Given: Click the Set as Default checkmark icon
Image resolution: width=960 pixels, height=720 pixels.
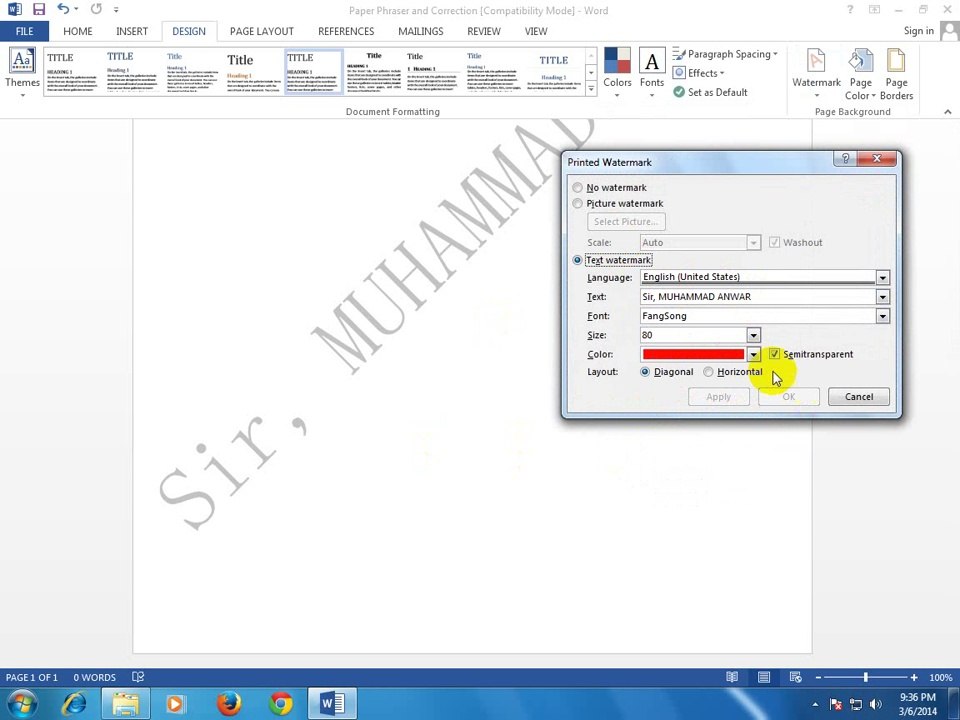Looking at the screenshot, I should [x=678, y=92].
